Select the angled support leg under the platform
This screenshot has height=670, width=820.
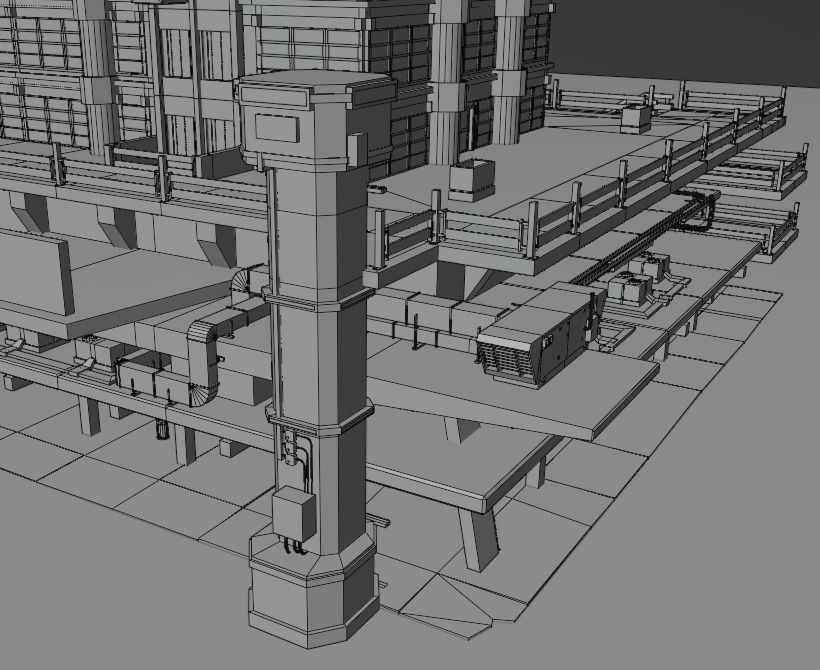coord(478,538)
